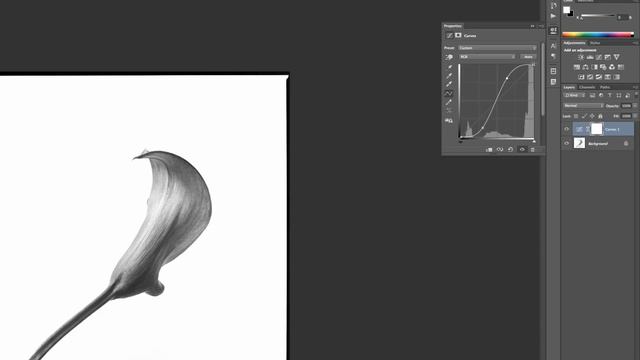Pick the gray point eyedropper in Curves

click(449, 76)
